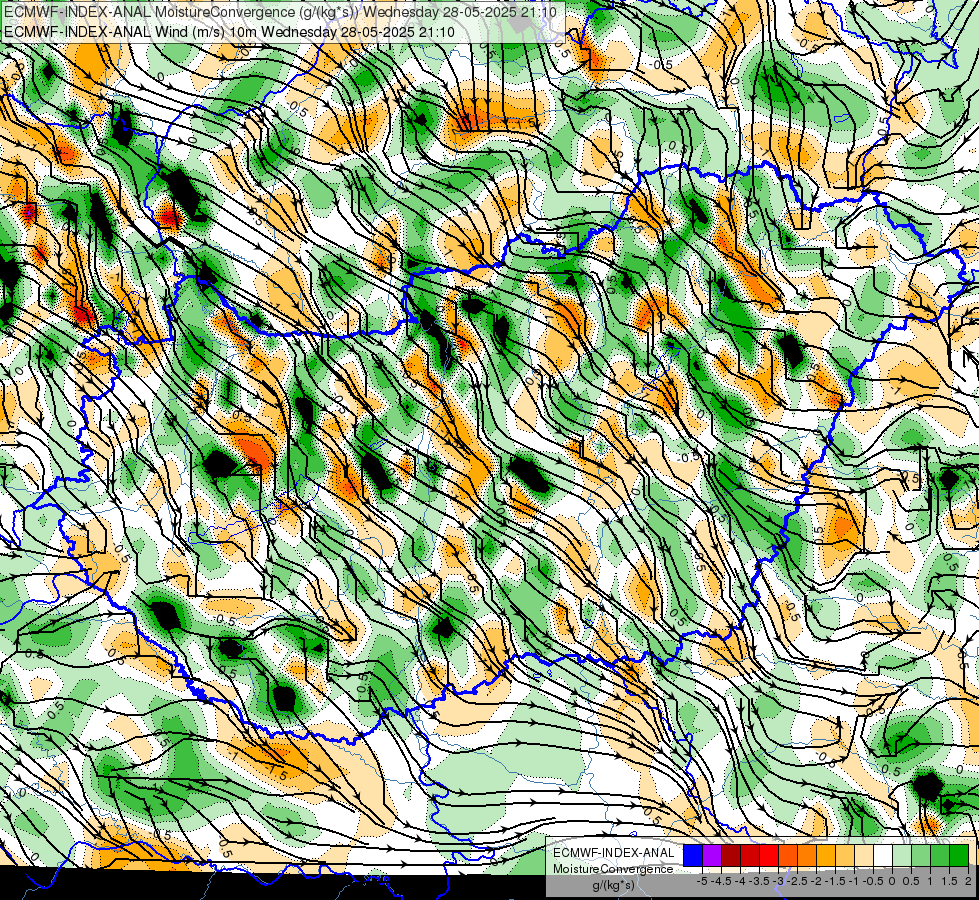The image size is (979, 900).
Task: Click the legend MoistureConvergence label
Action: click(x=613, y=869)
